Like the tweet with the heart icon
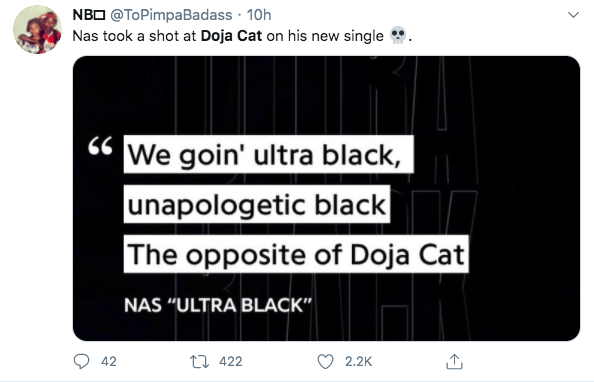Screen dimensions: 594x382 325,362
